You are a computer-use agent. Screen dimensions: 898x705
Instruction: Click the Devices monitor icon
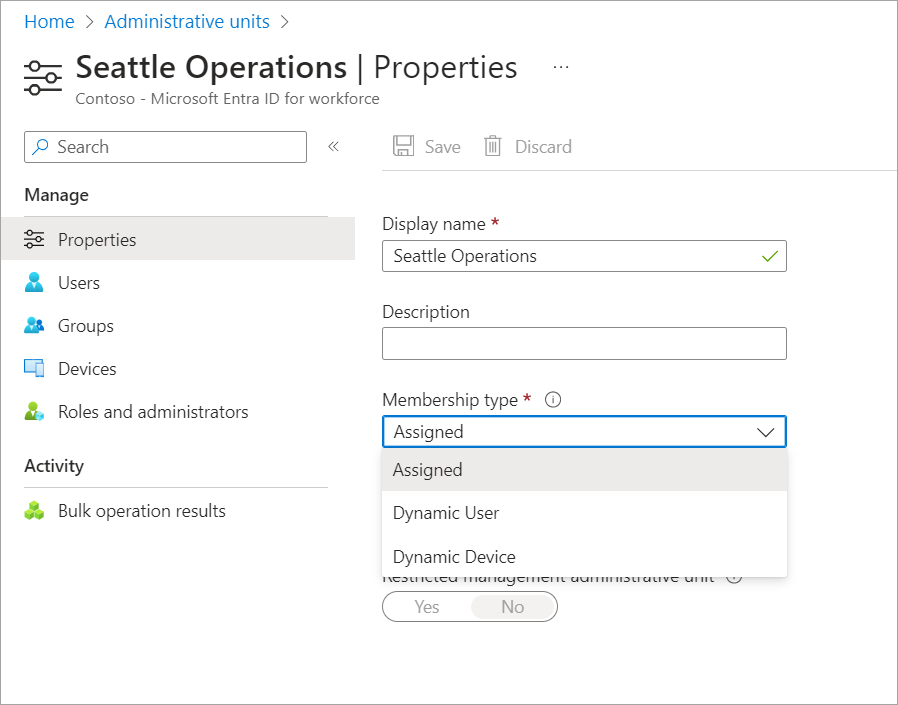tap(34, 369)
